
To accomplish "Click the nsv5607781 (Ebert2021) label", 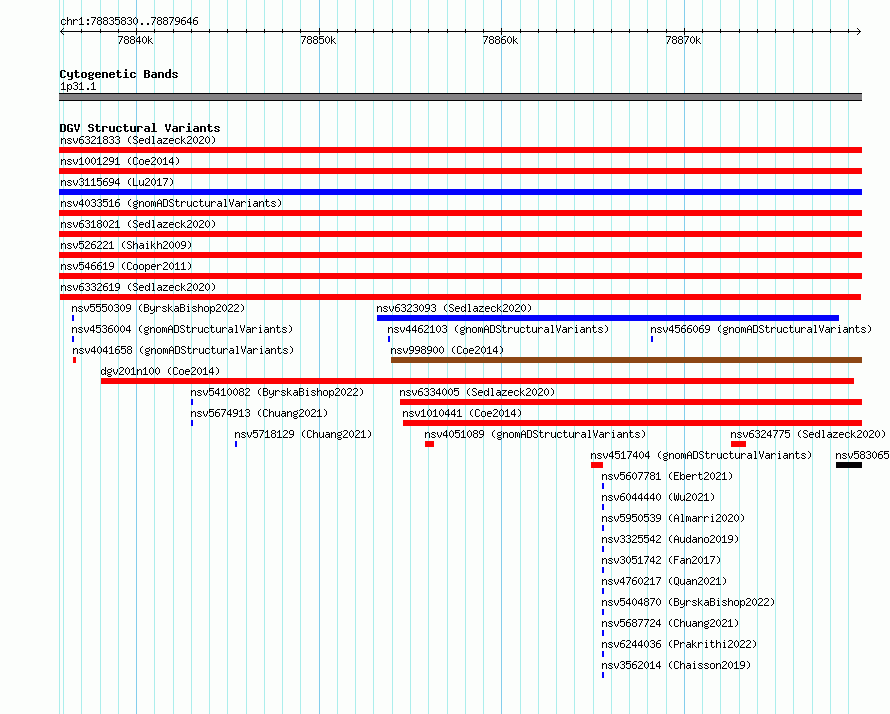I will click(x=667, y=476).
